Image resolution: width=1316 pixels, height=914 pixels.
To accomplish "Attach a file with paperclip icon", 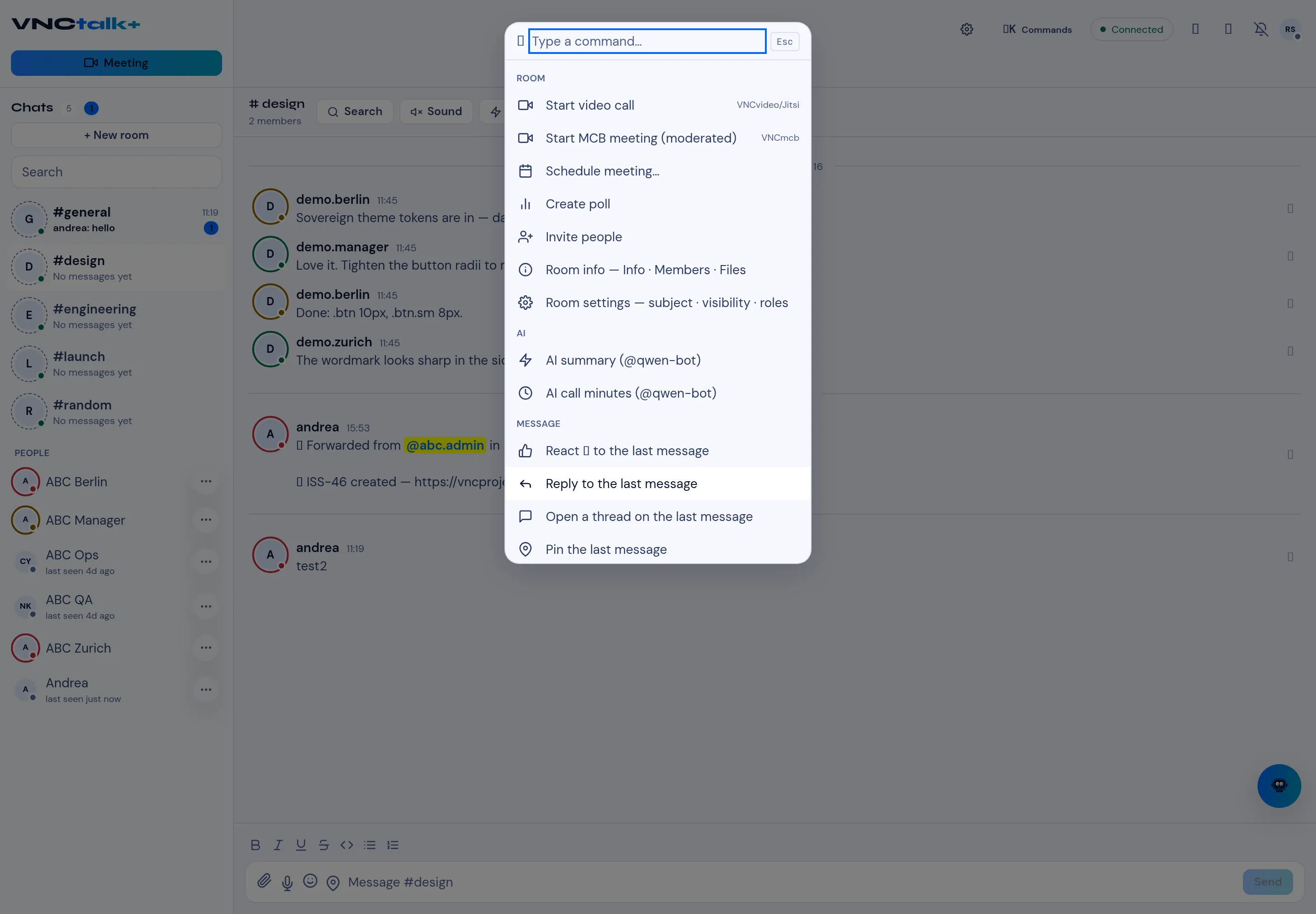I will click(x=264, y=882).
